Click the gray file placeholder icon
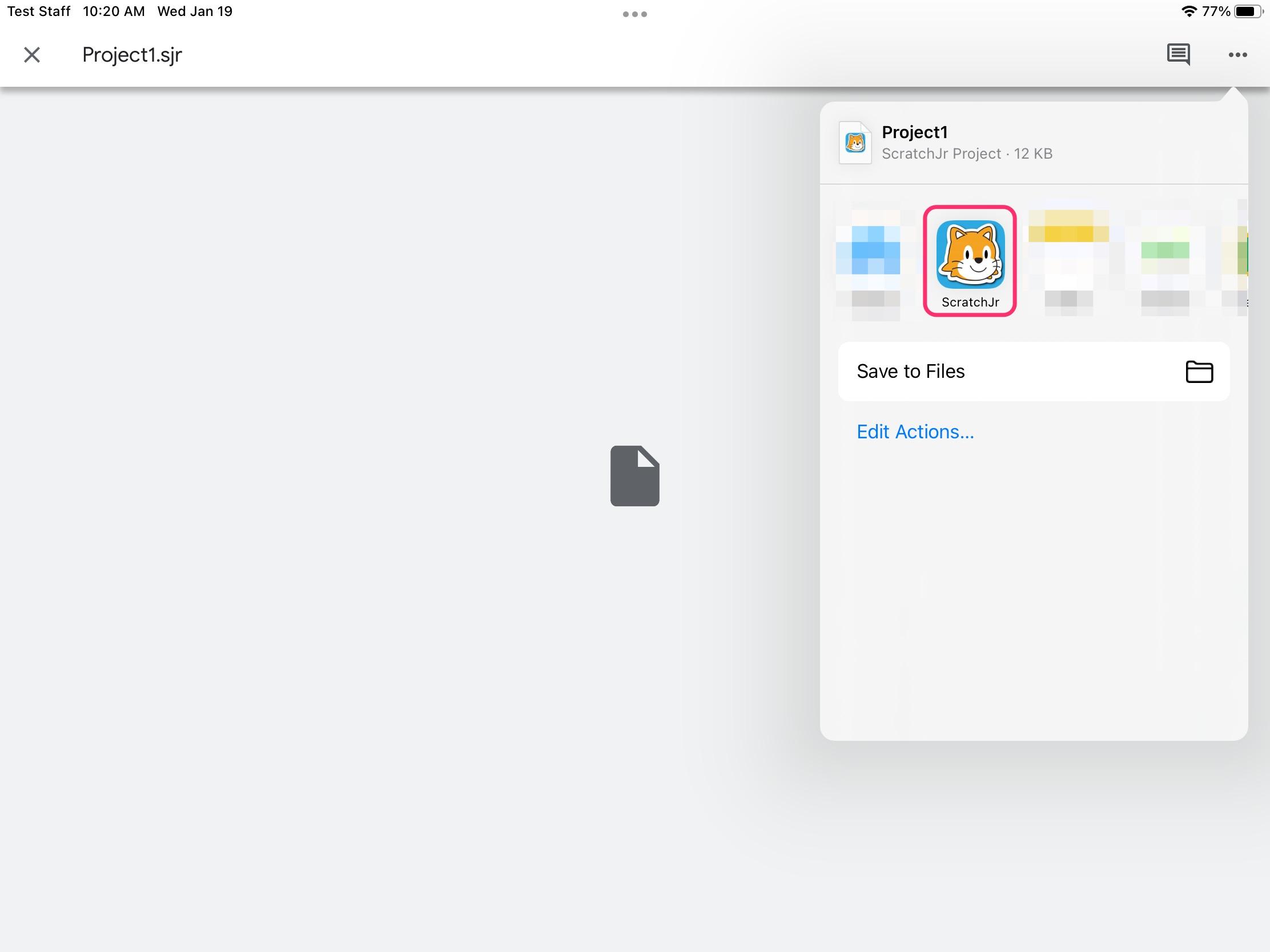 tap(634, 475)
